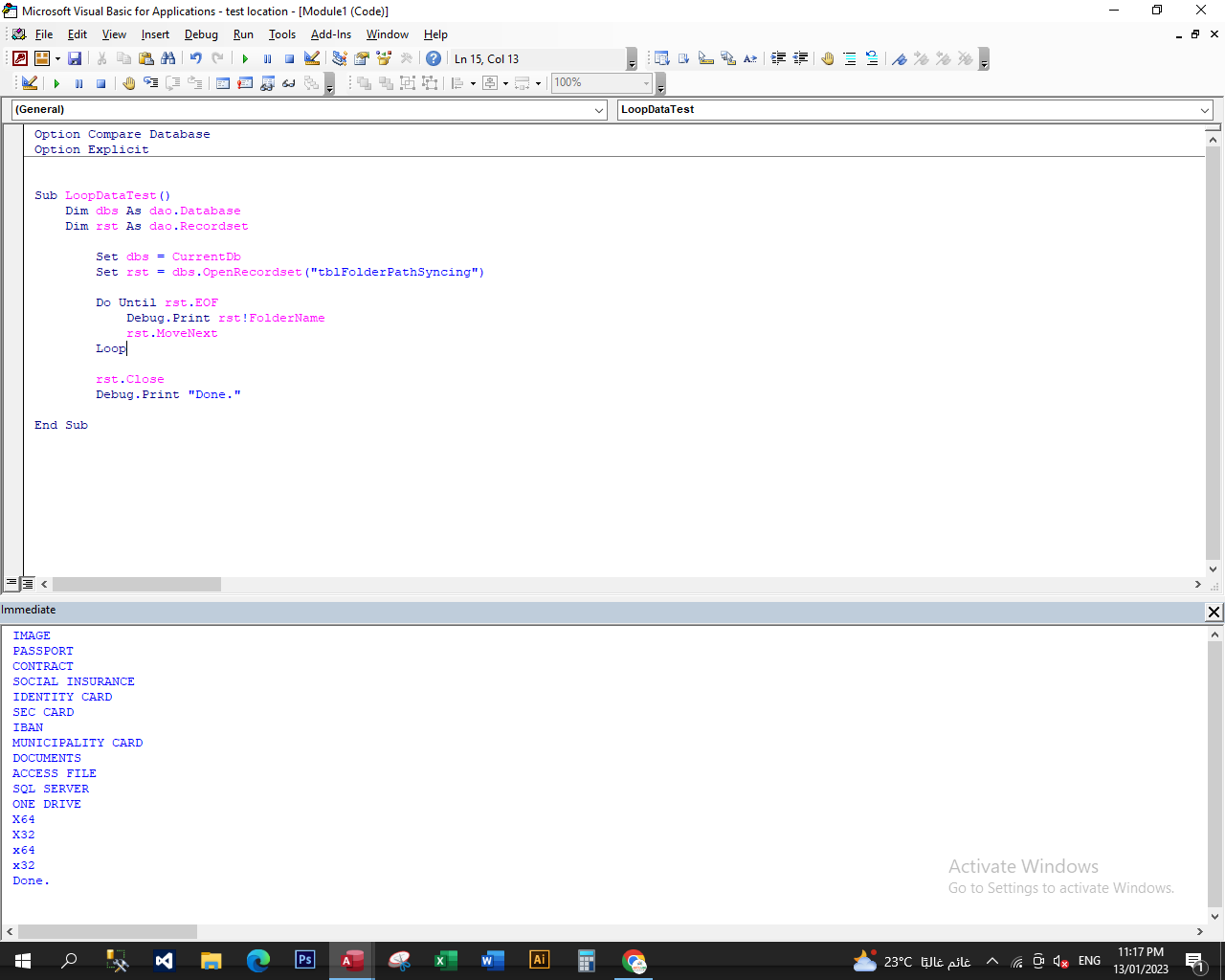
Task: Click the Immediate pane vertical scrollbar thumb
Action: (1214, 773)
